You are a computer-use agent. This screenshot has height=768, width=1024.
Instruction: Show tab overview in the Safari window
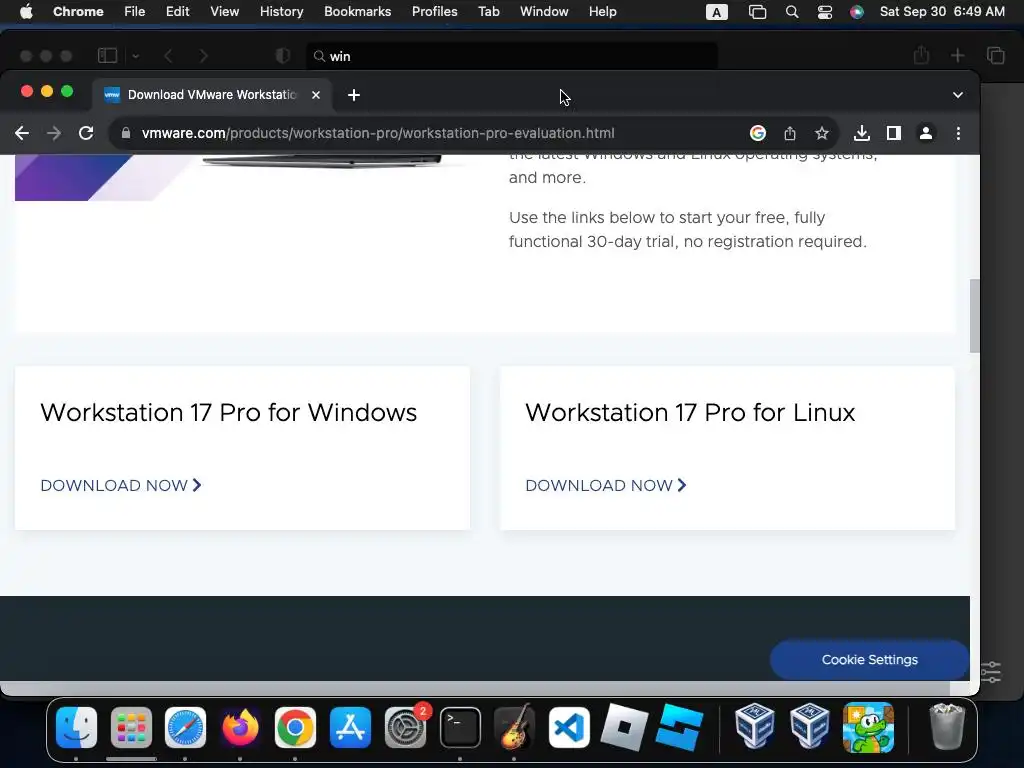coord(996,56)
